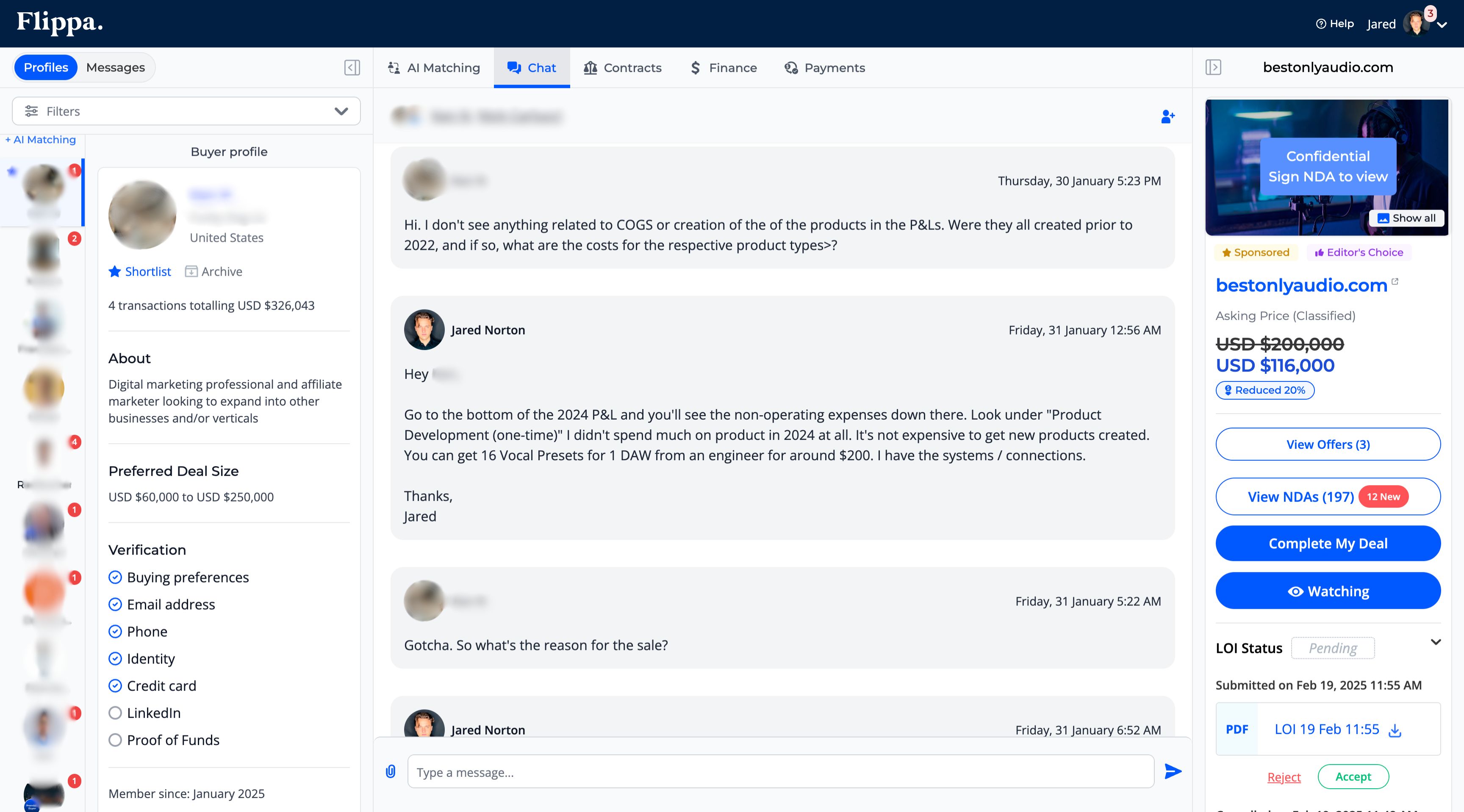The width and height of the screenshot is (1464, 812).
Task: Open the account menu chevron
Action: coord(1442,25)
